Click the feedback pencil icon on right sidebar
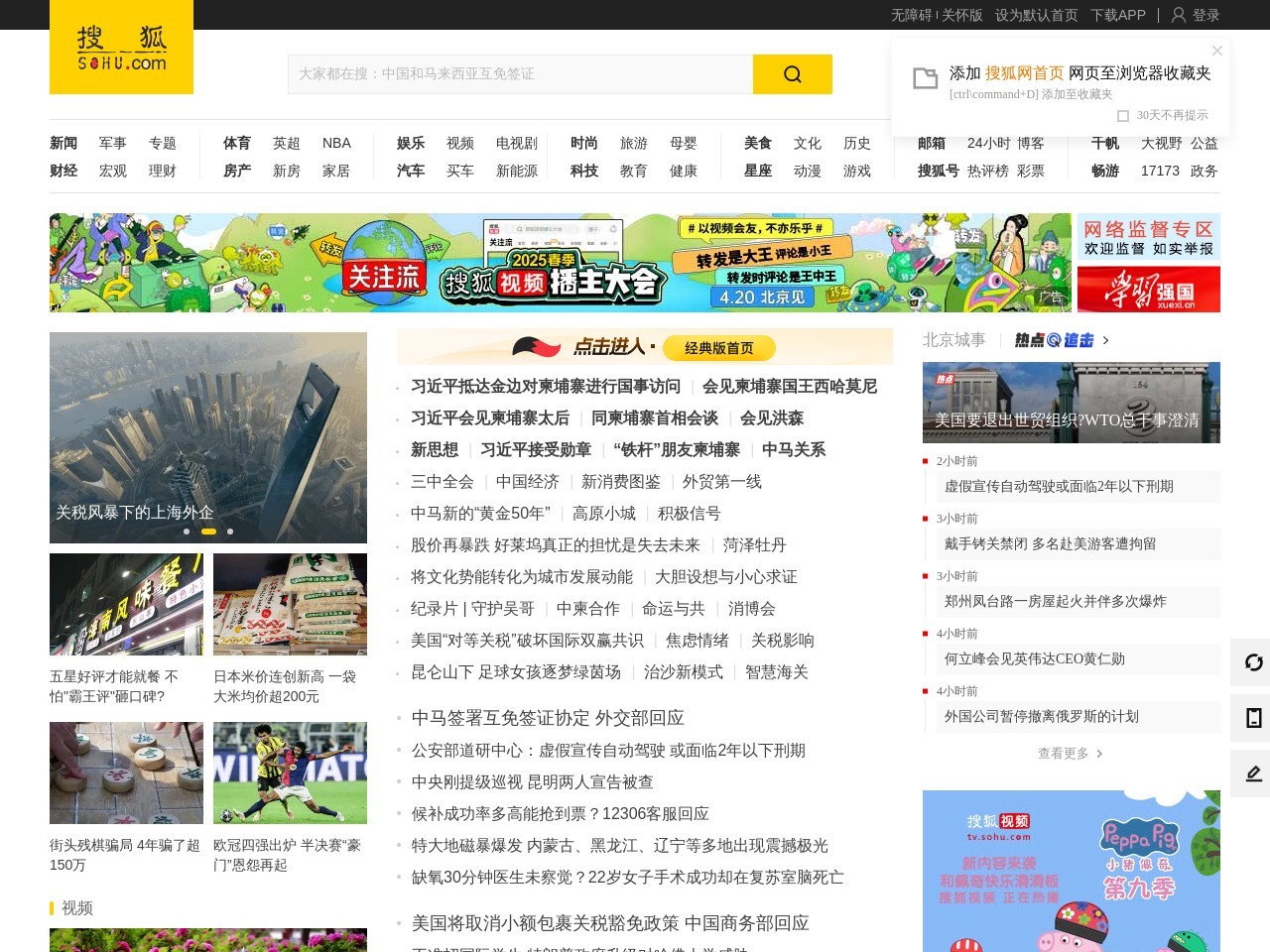The width and height of the screenshot is (1270, 952). 1254,773
